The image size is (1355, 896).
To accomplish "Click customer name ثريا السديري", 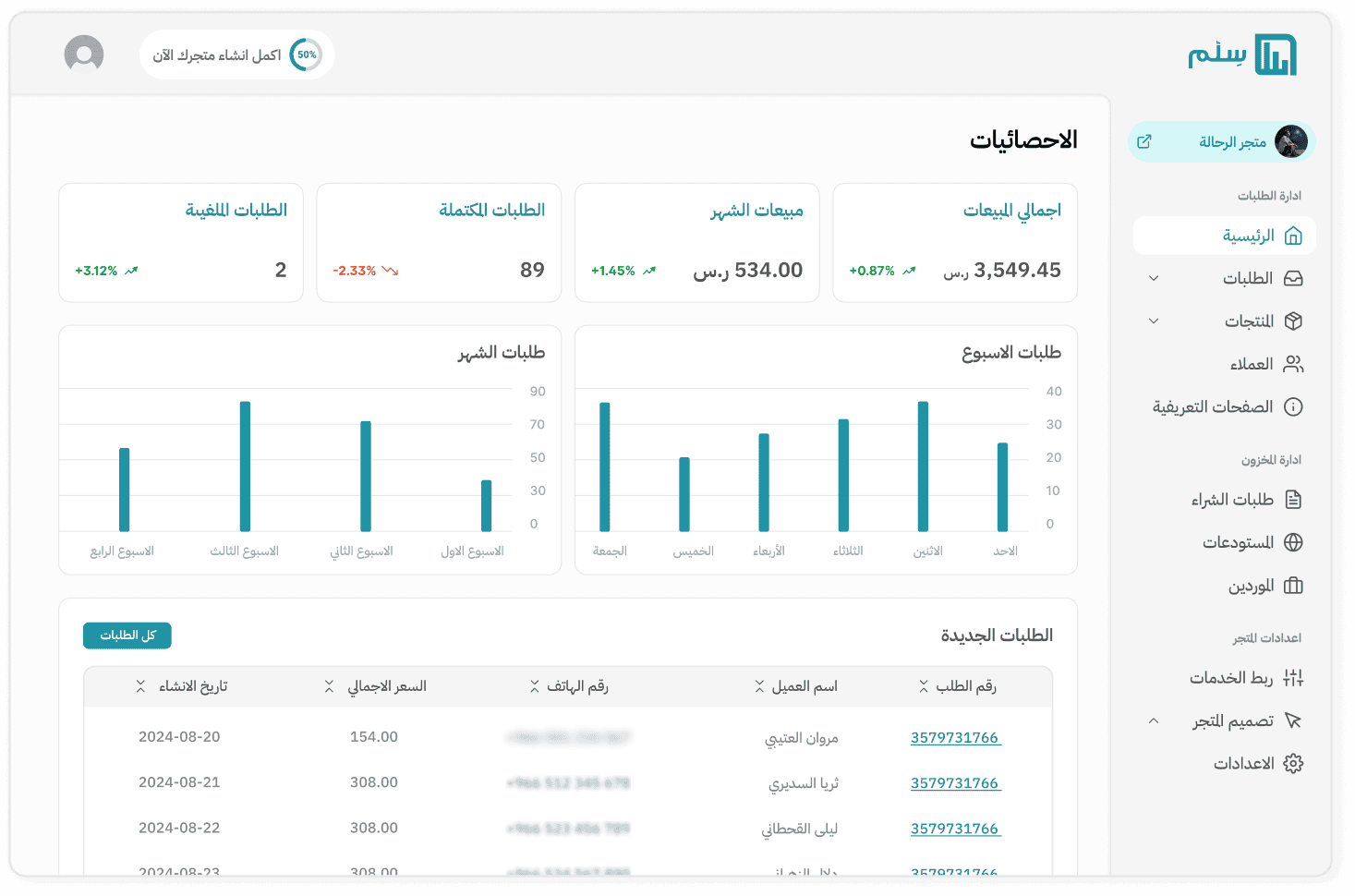I will 804,783.
